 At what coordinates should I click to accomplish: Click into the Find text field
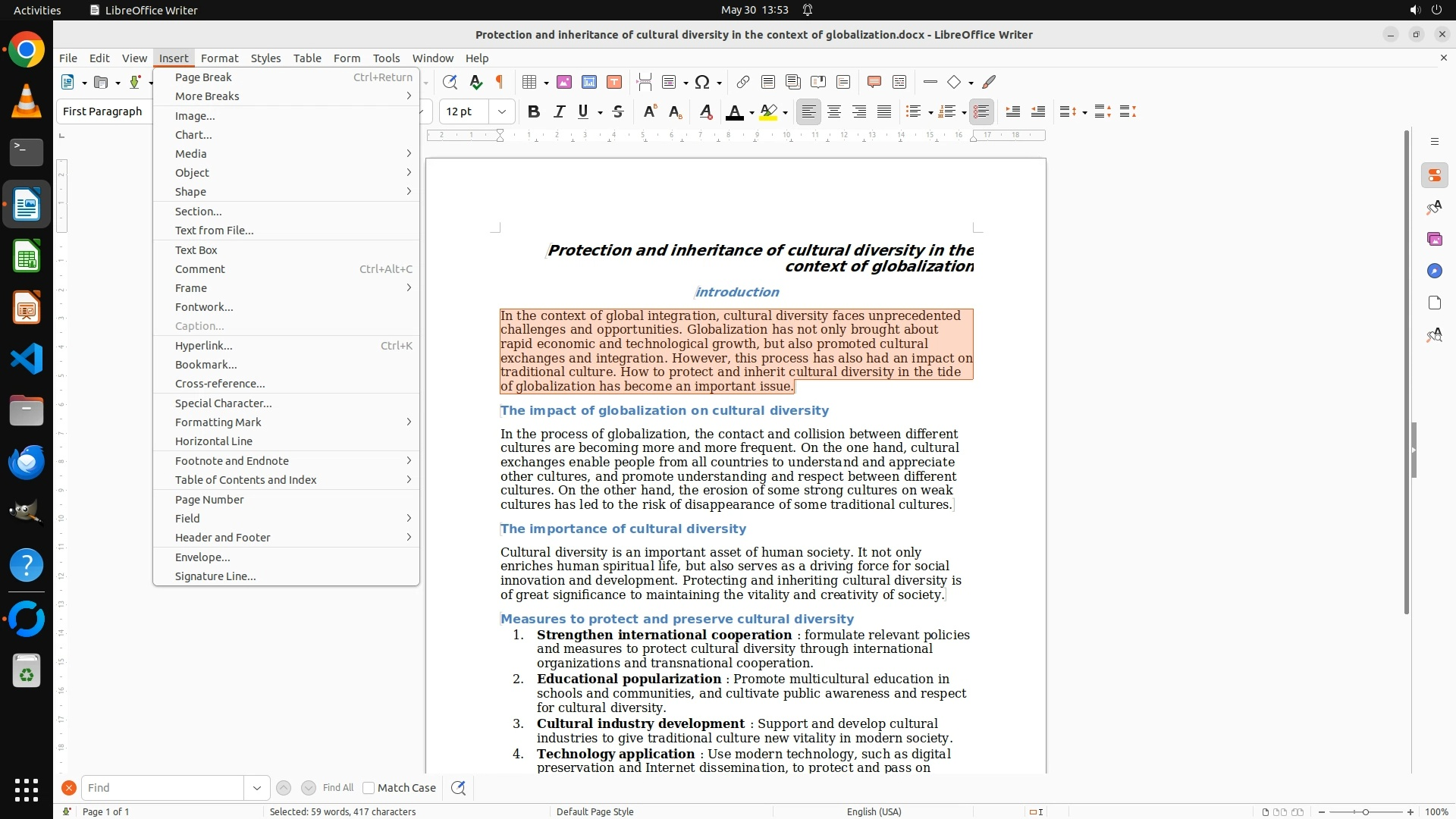pyautogui.click(x=162, y=788)
